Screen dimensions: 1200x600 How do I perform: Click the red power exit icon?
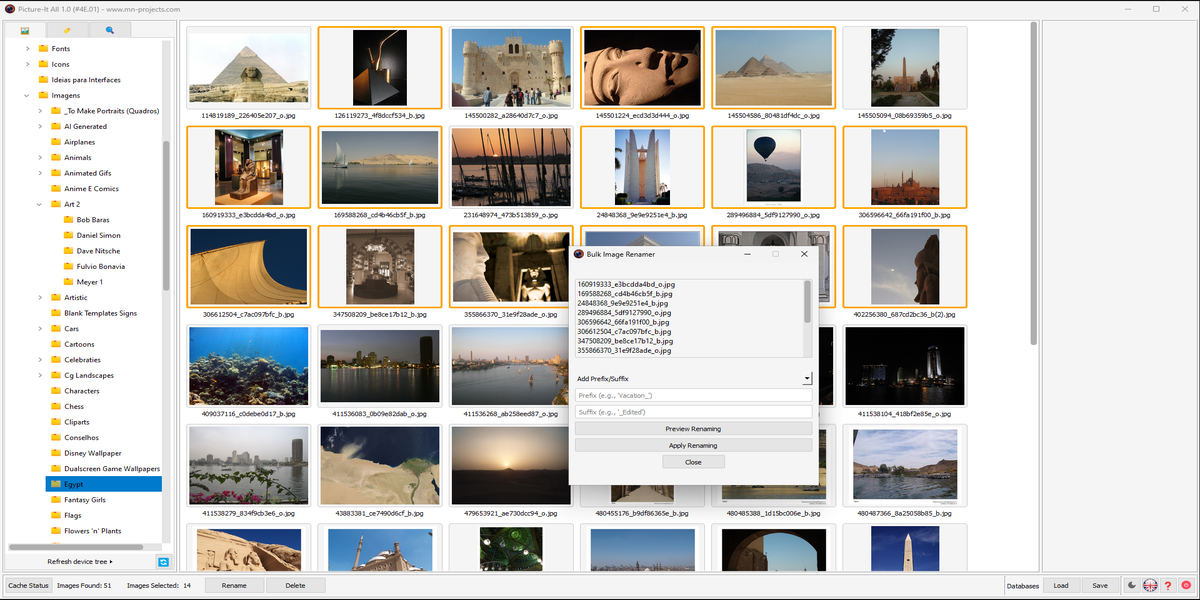tap(1185, 585)
